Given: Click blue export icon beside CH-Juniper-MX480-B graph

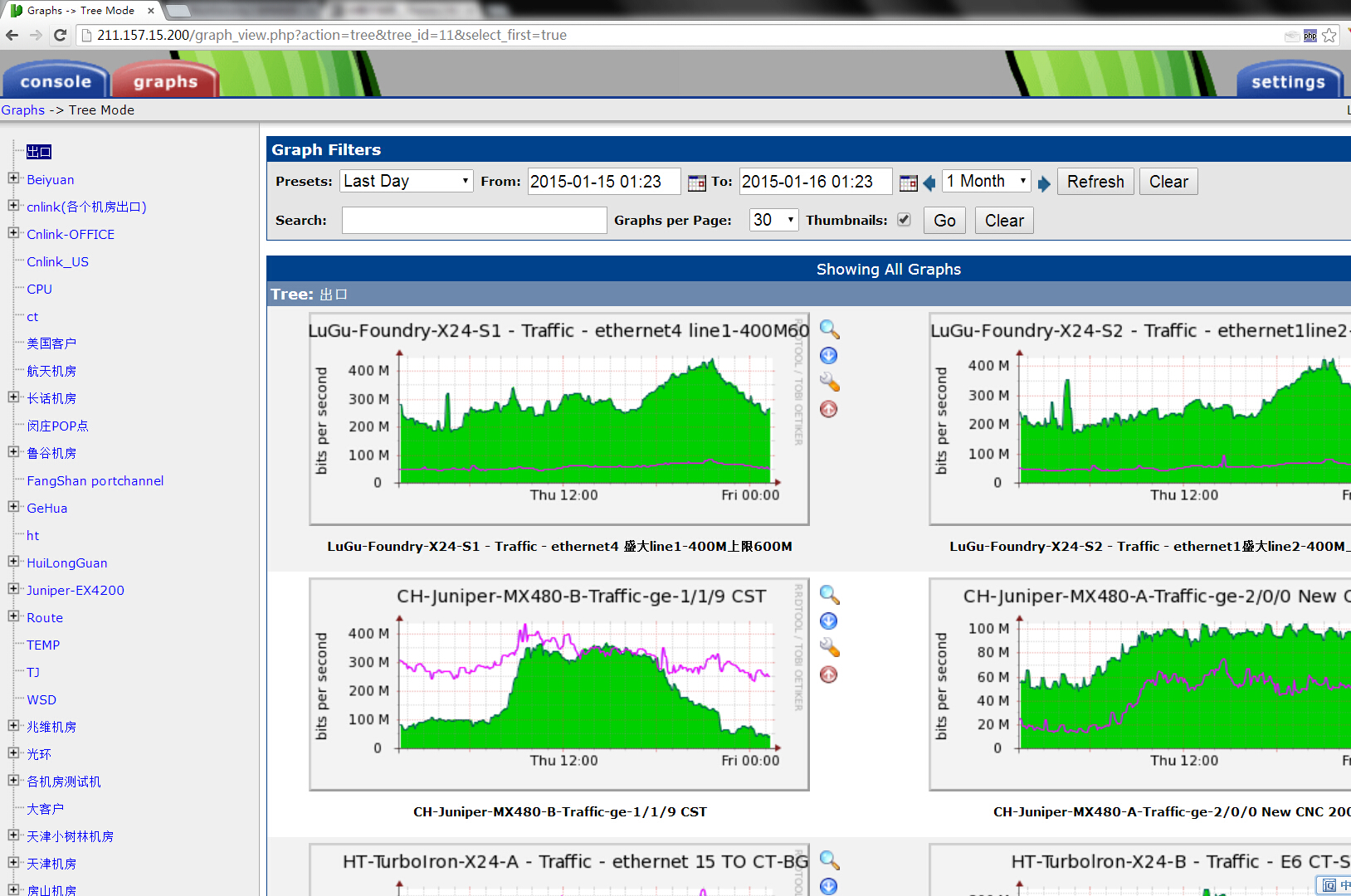Looking at the screenshot, I should point(828,621).
